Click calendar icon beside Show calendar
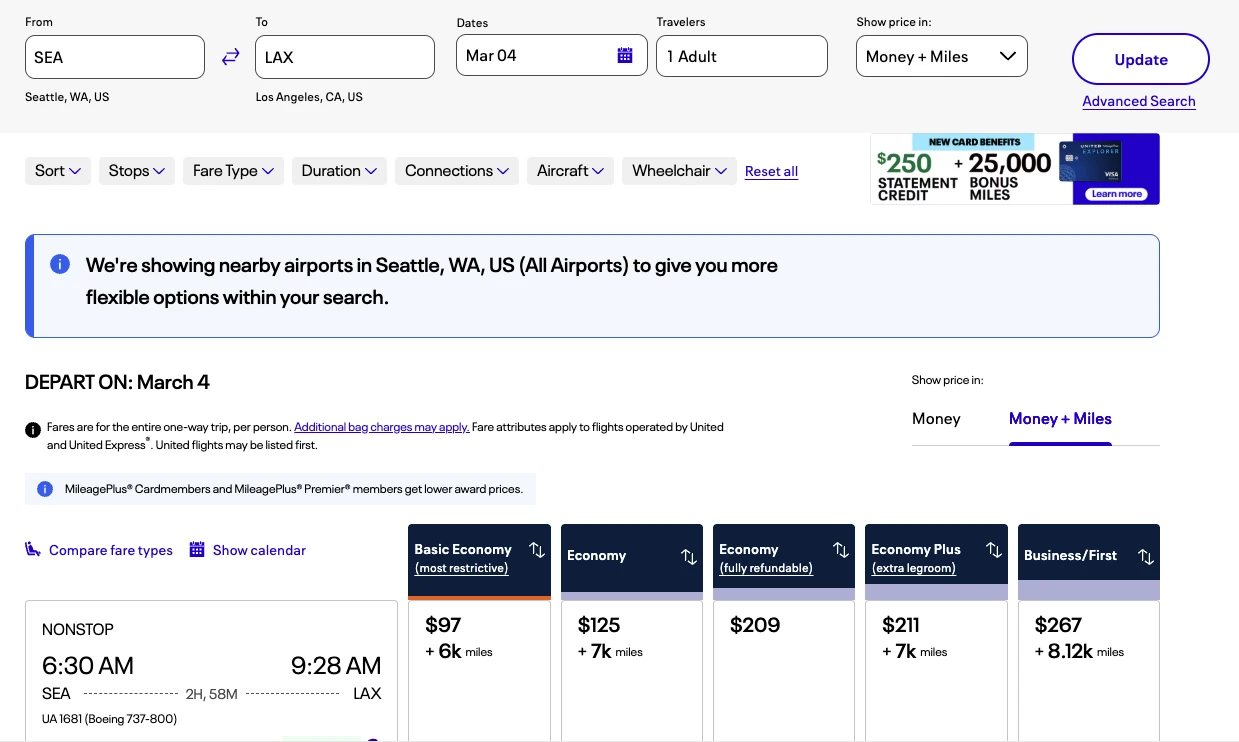Viewport: 1239px width, 742px height. [x=197, y=549]
